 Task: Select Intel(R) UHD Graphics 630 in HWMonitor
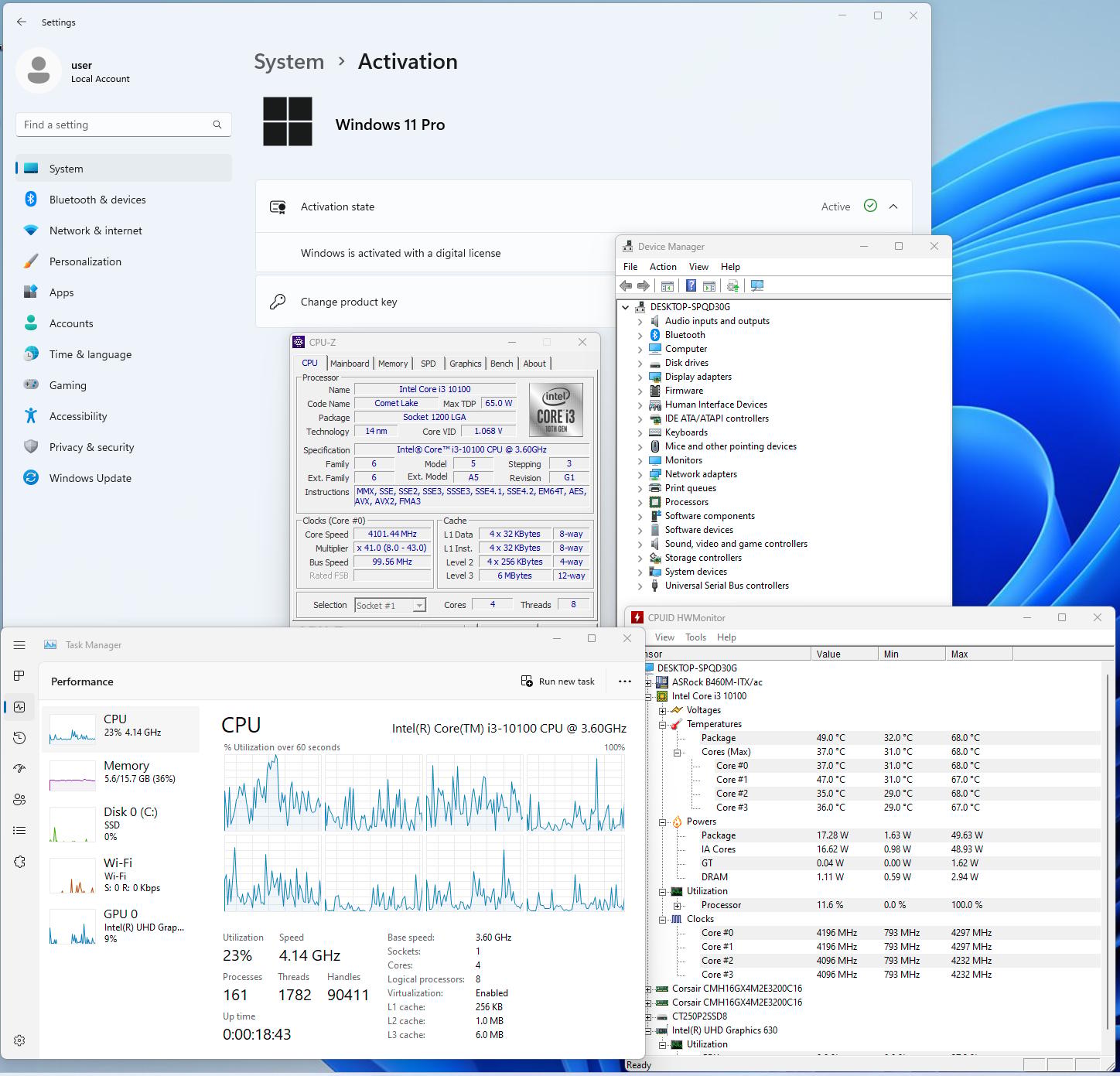point(725,1030)
